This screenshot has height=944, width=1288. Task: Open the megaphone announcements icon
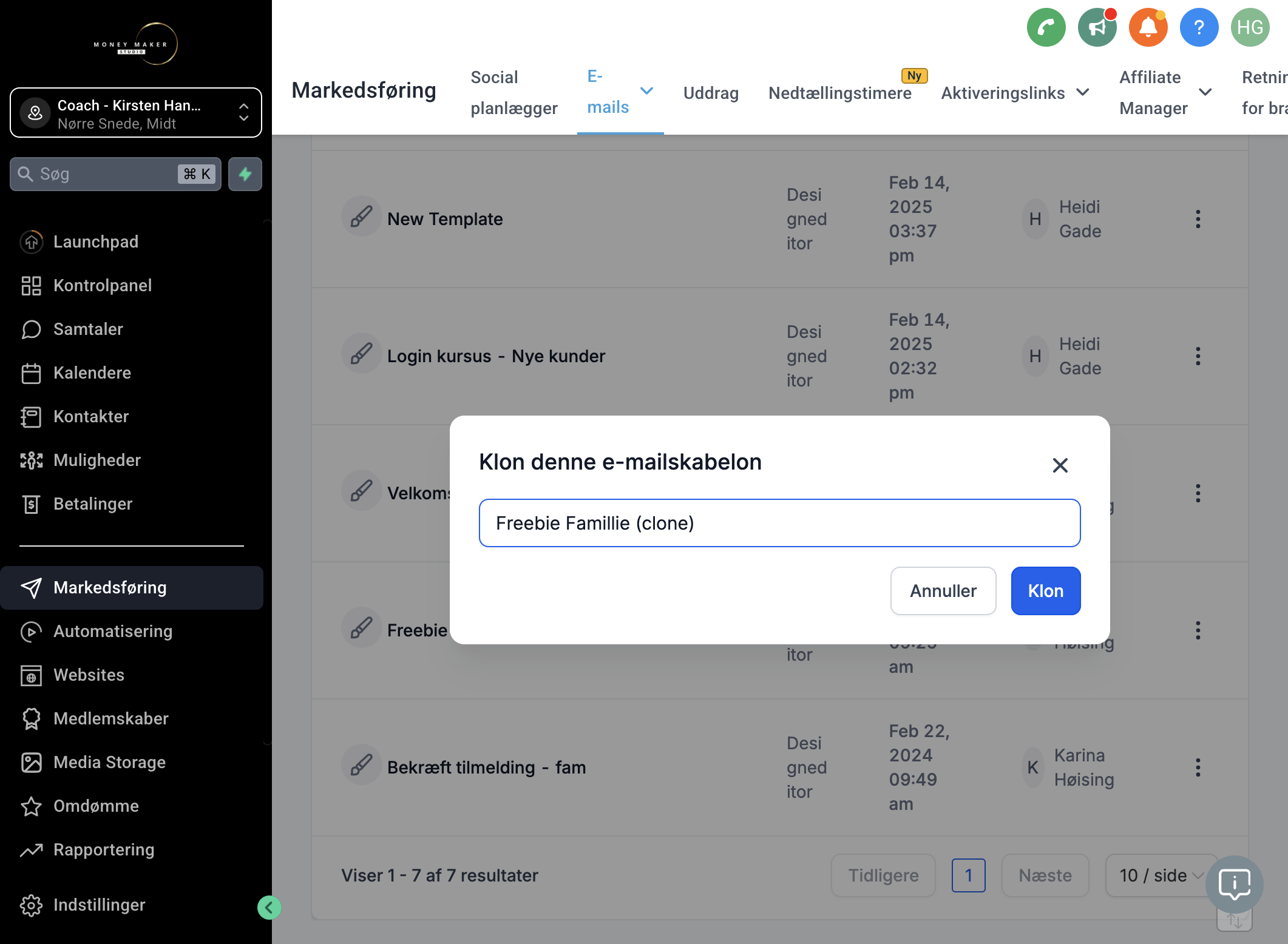click(1097, 27)
